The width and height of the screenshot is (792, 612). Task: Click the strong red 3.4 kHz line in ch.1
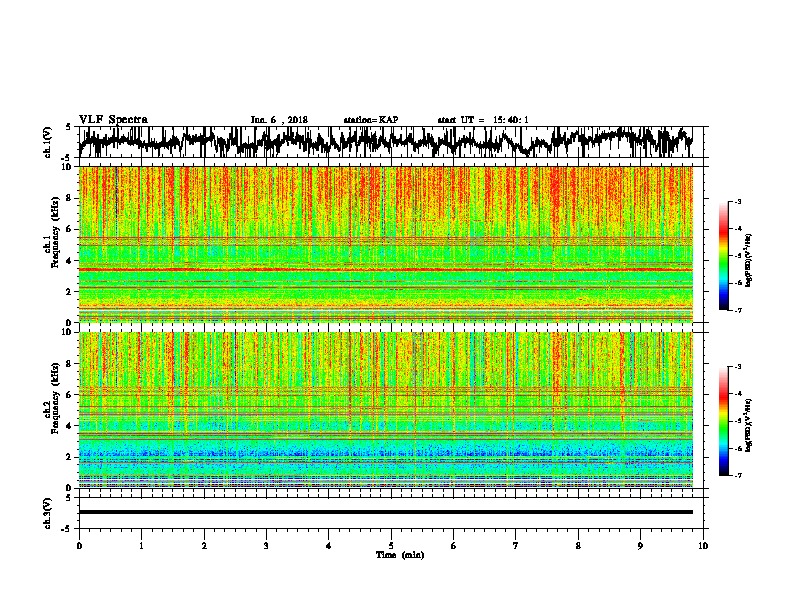pyautogui.click(x=386, y=270)
